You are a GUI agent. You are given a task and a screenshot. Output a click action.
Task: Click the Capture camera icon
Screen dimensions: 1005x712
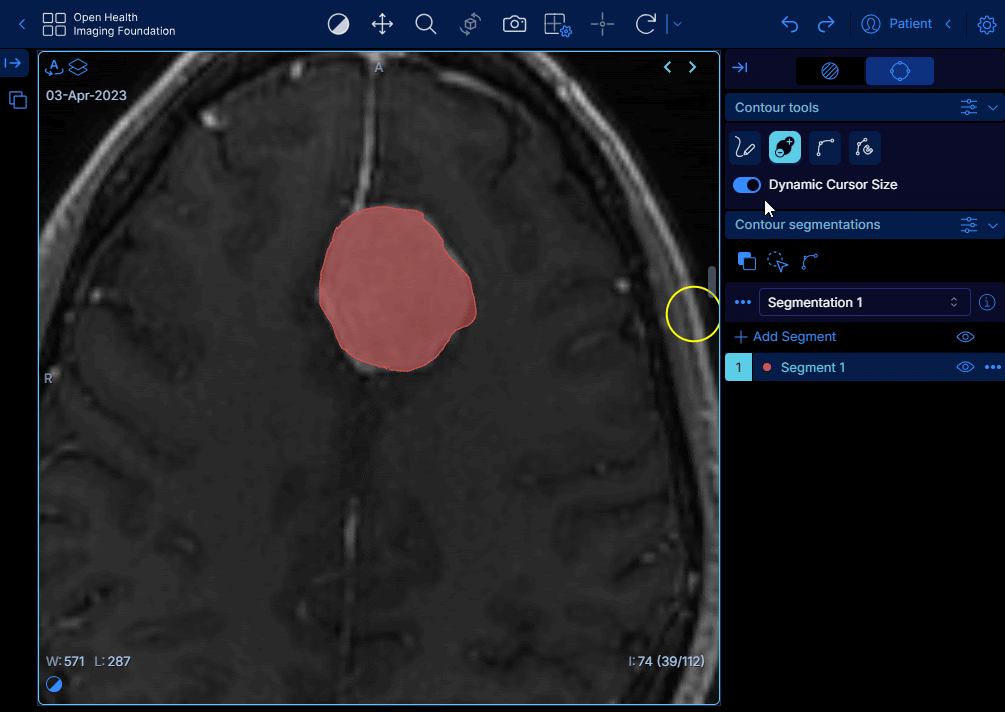[514, 24]
